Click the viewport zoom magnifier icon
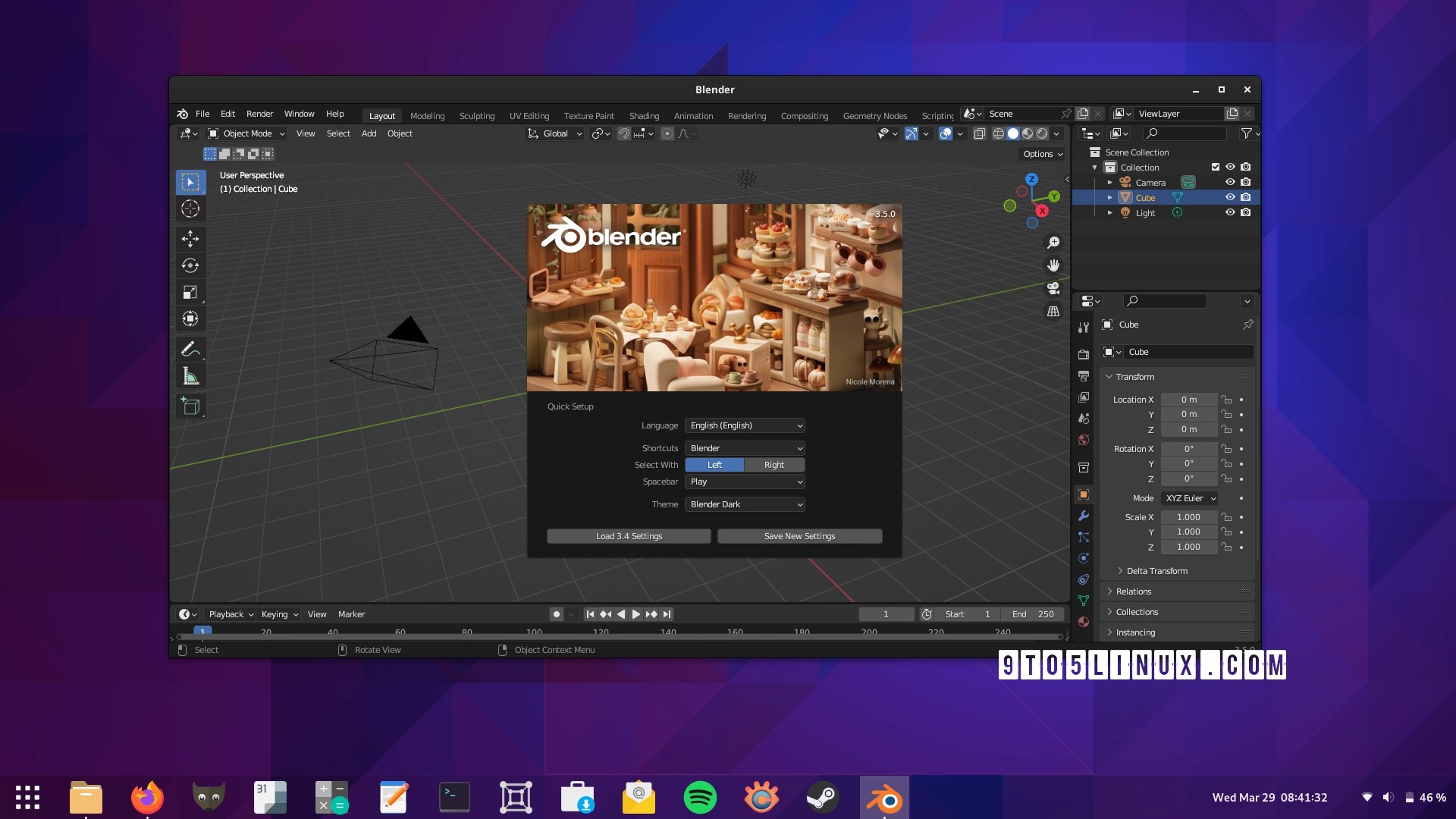 pos(1053,242)
